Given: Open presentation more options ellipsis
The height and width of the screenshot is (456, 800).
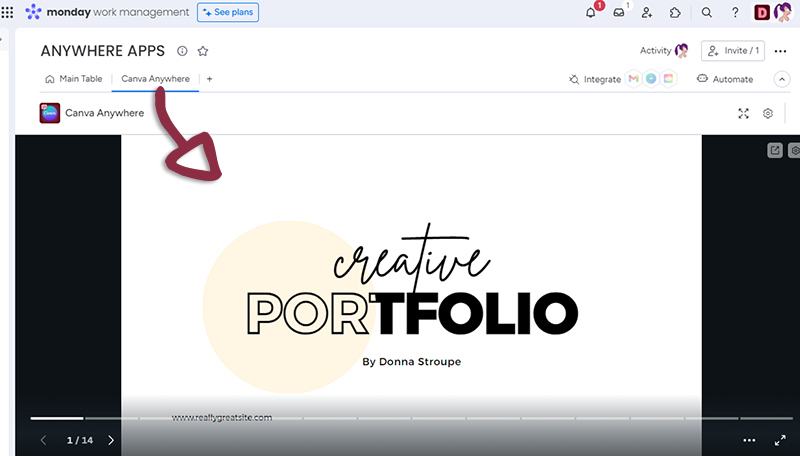Looking at the screenshot, I should tap(749, 440).
